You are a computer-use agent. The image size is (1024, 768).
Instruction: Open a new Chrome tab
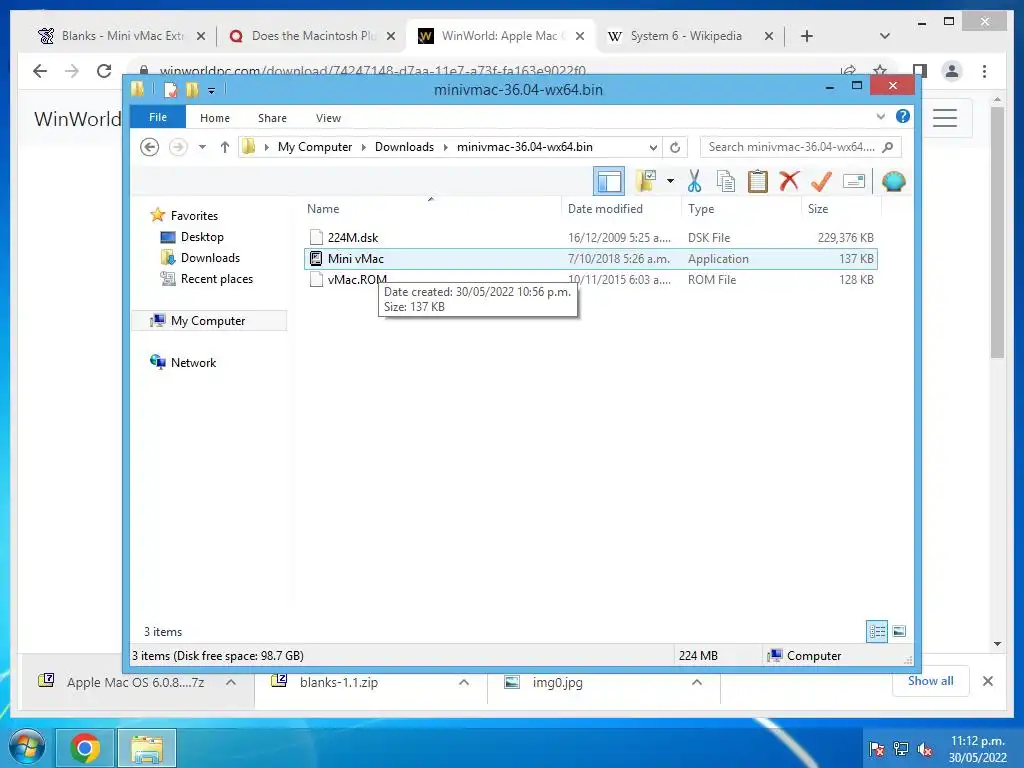pos(807,36)
